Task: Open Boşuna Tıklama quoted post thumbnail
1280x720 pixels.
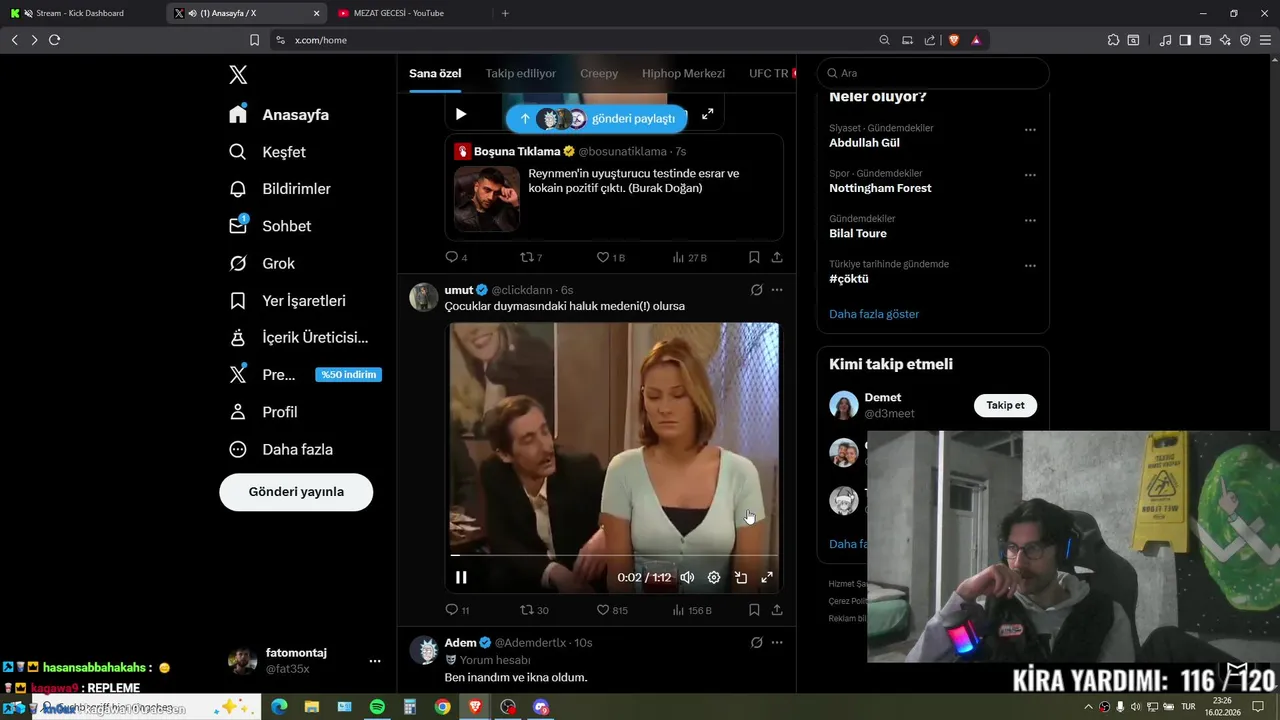Action: [x=487, y=199]
